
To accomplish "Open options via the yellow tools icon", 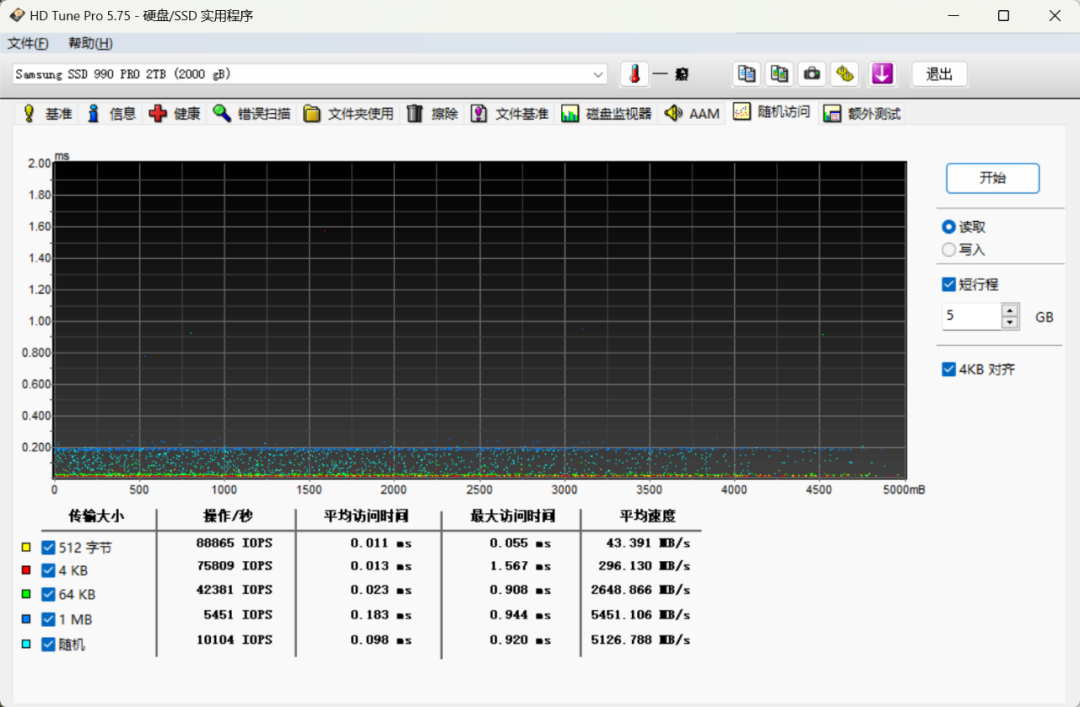I will point(846,74).
